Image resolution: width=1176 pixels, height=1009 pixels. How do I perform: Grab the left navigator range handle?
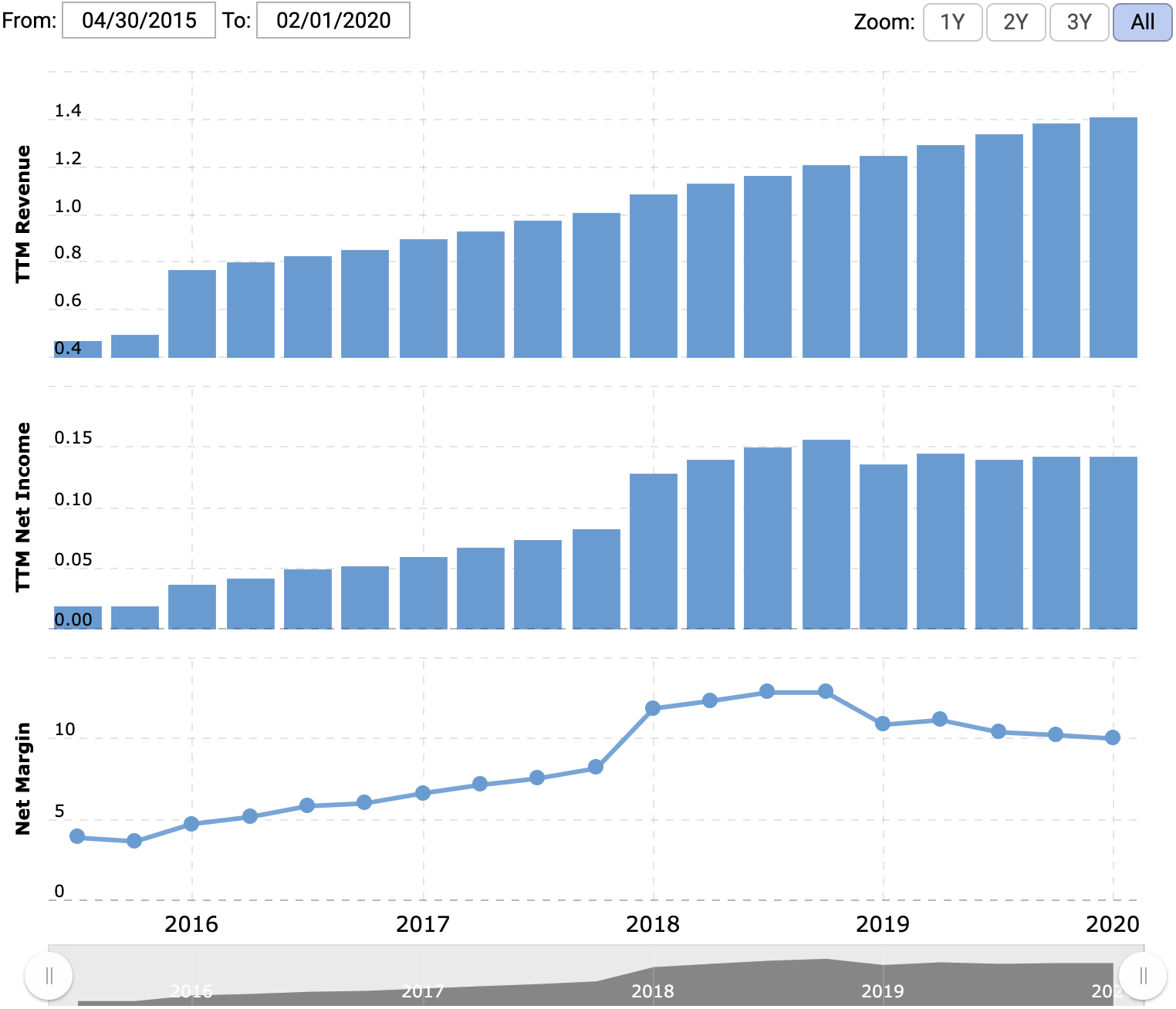click(49, 976)
